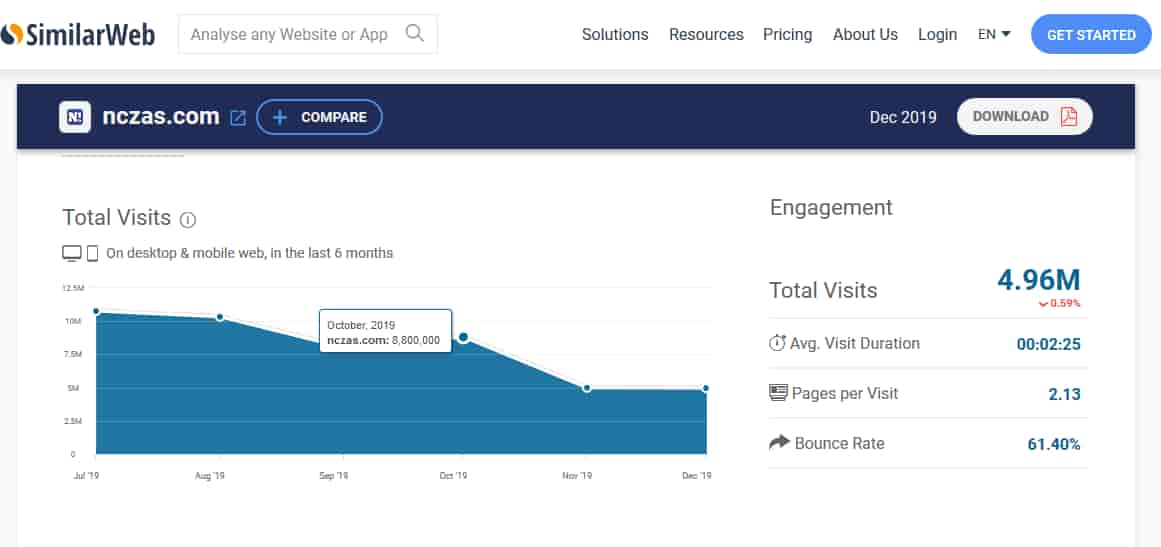The height and width of the screenshot is (547, 1161).
Task: Click the Total Visits info icon
Action: tap(188, 220)
